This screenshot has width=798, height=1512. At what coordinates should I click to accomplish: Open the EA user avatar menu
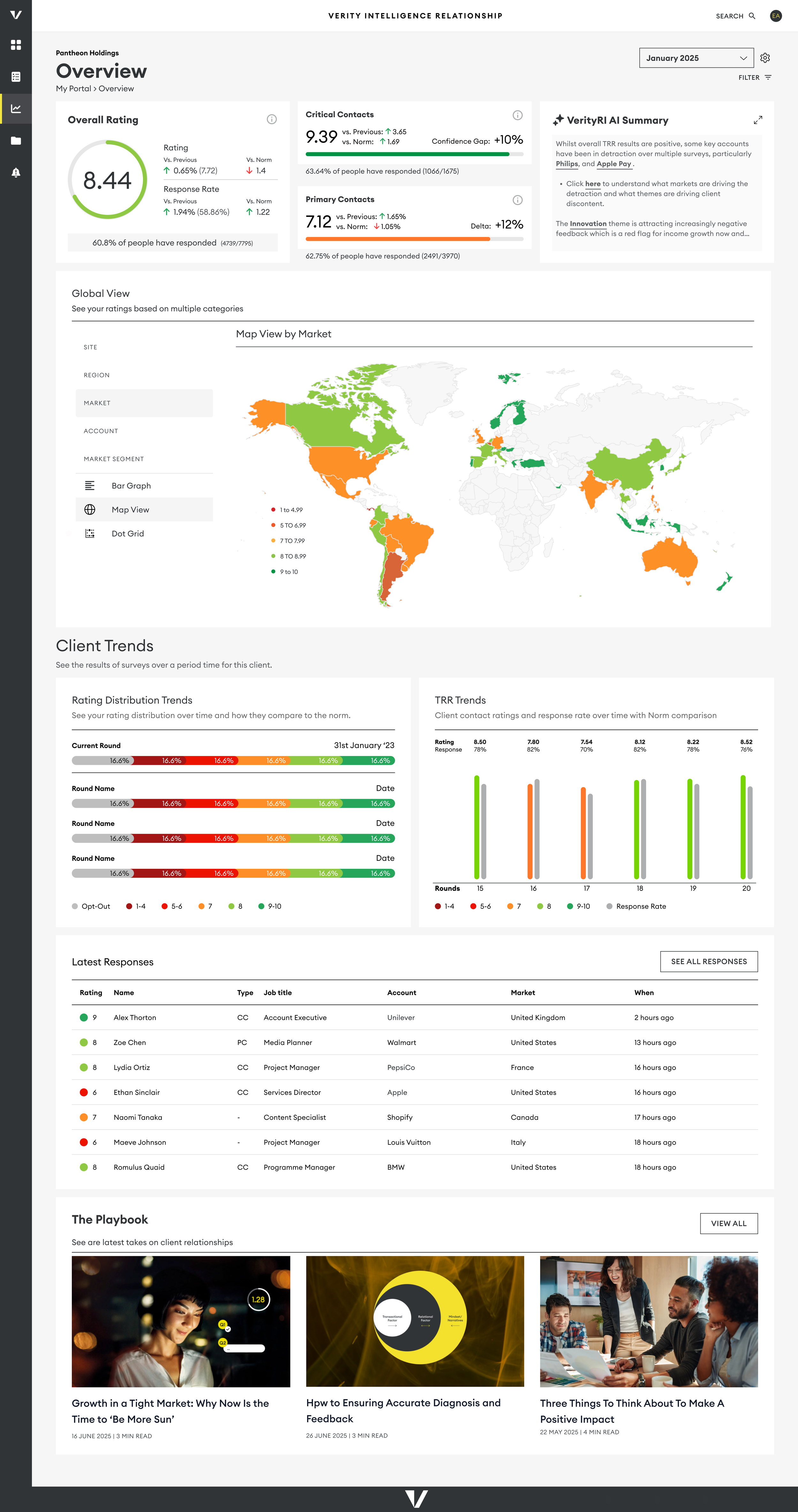(776, 16)
